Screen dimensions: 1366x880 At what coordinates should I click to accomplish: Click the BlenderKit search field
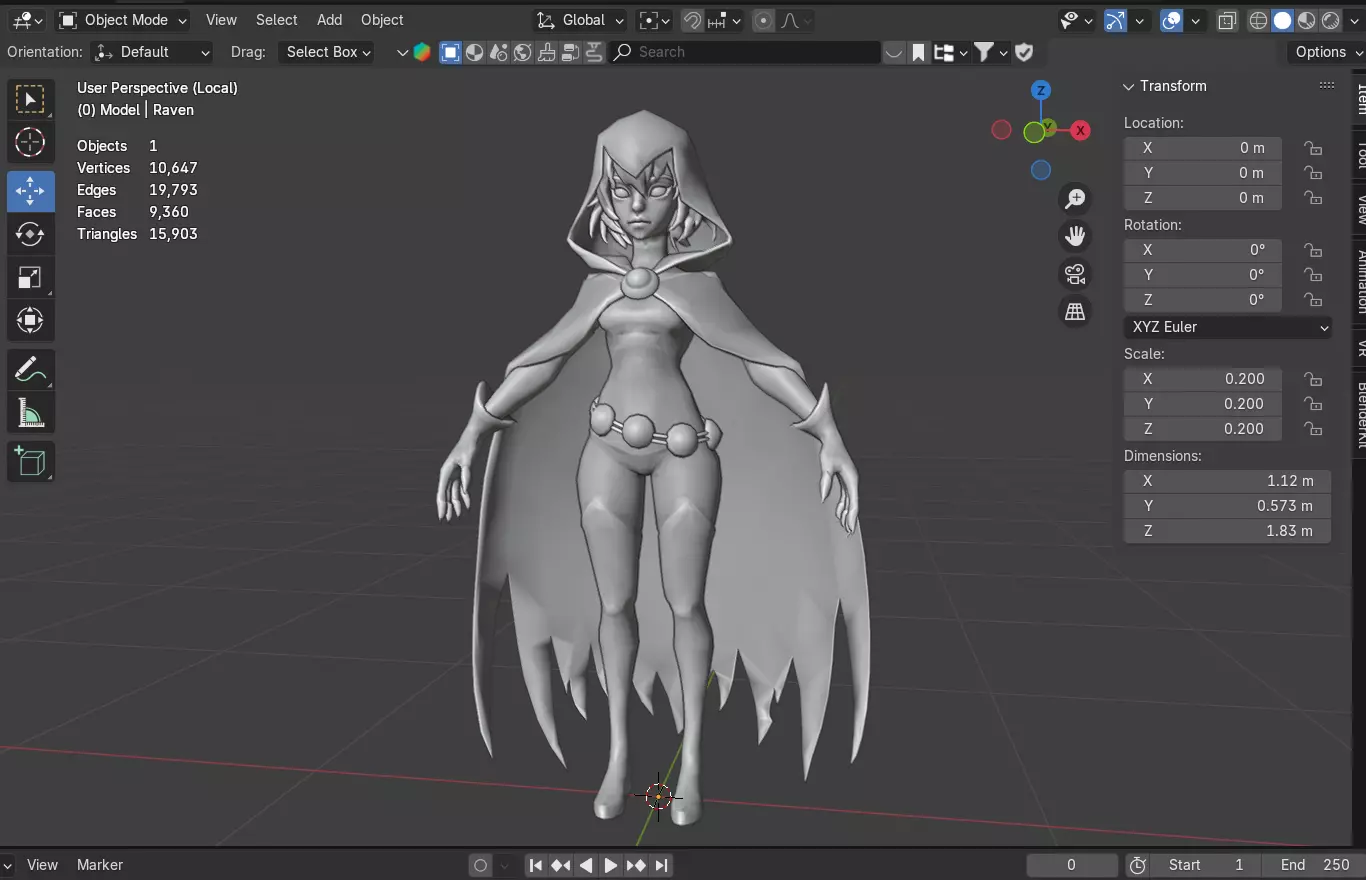coord(745,52)
